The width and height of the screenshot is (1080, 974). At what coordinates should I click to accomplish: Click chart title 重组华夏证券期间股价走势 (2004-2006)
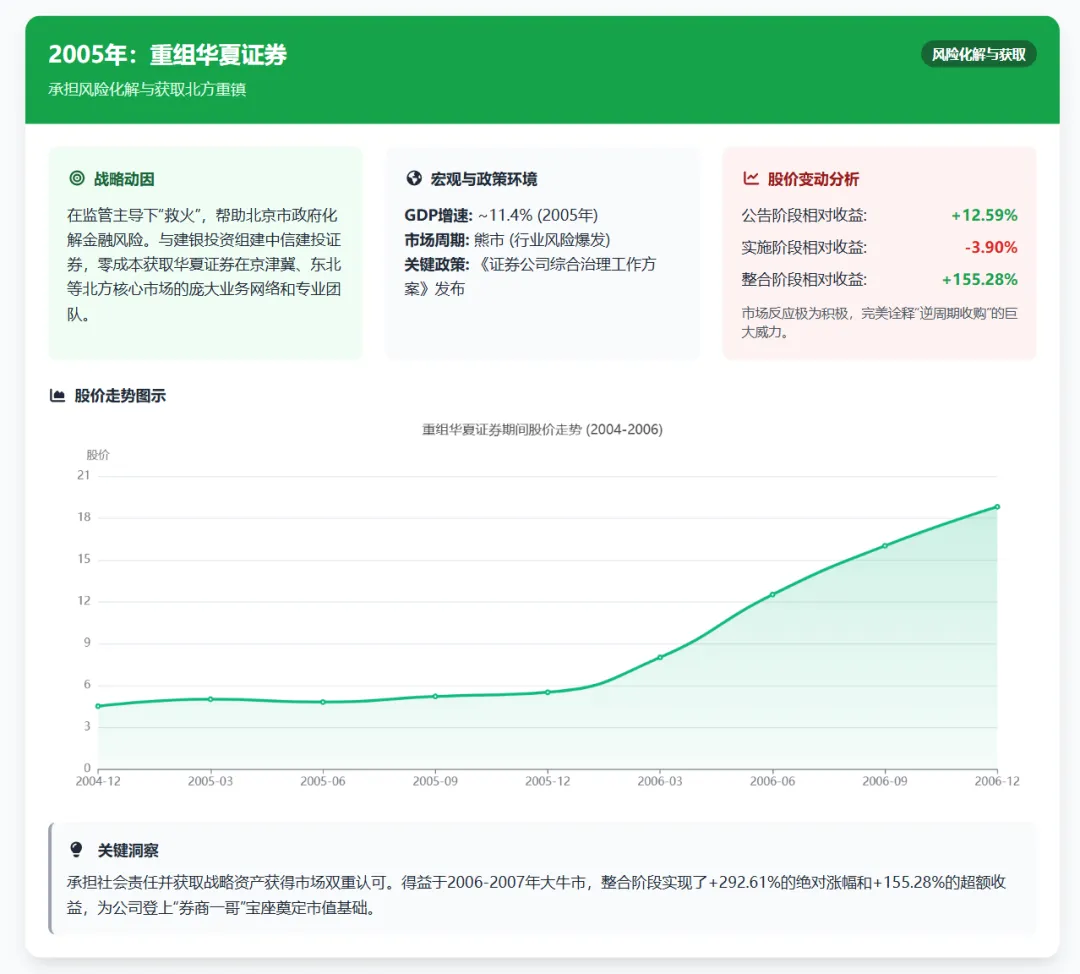[542, 429]
